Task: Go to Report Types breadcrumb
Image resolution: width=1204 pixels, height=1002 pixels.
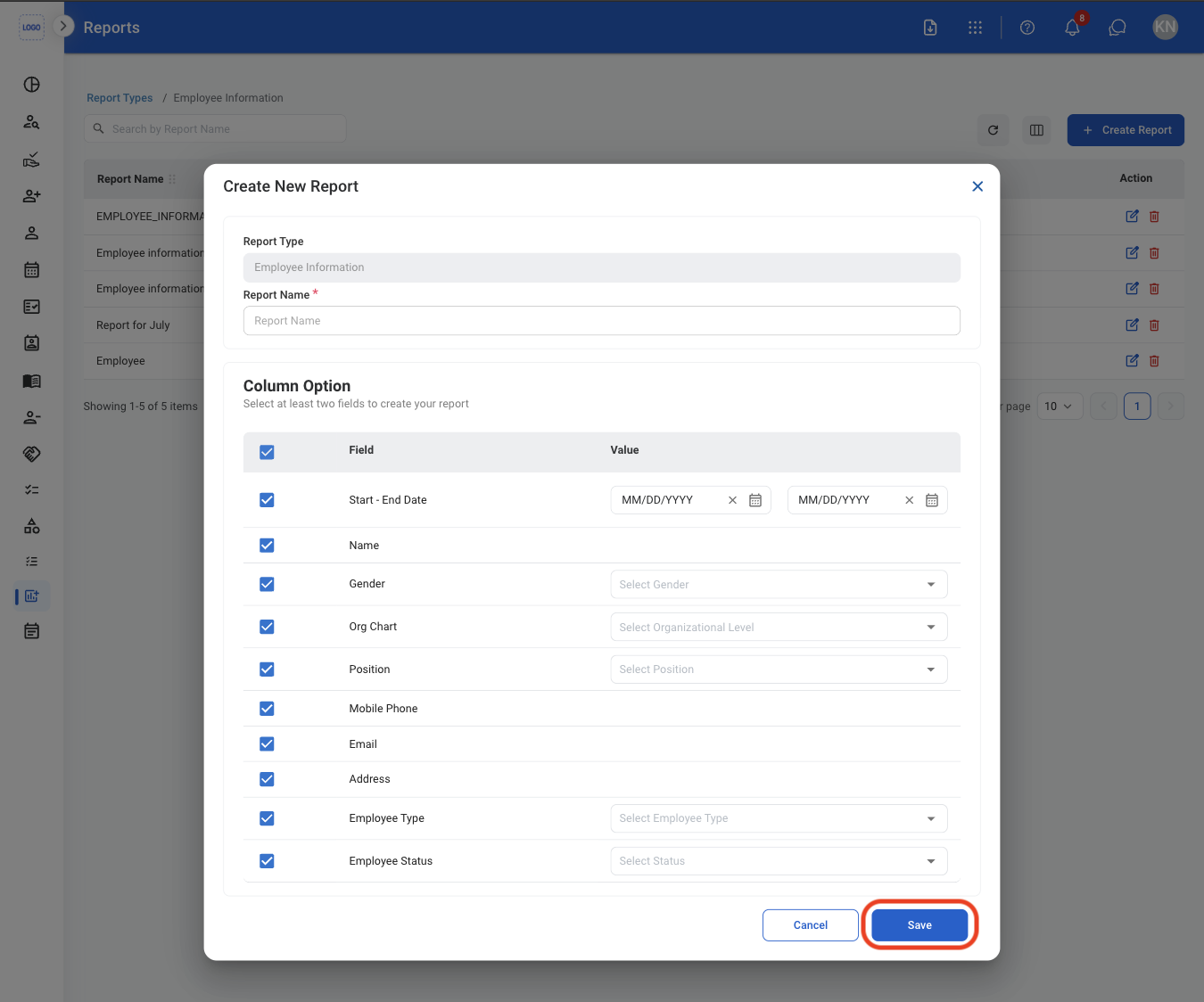Action: point(120,98)
